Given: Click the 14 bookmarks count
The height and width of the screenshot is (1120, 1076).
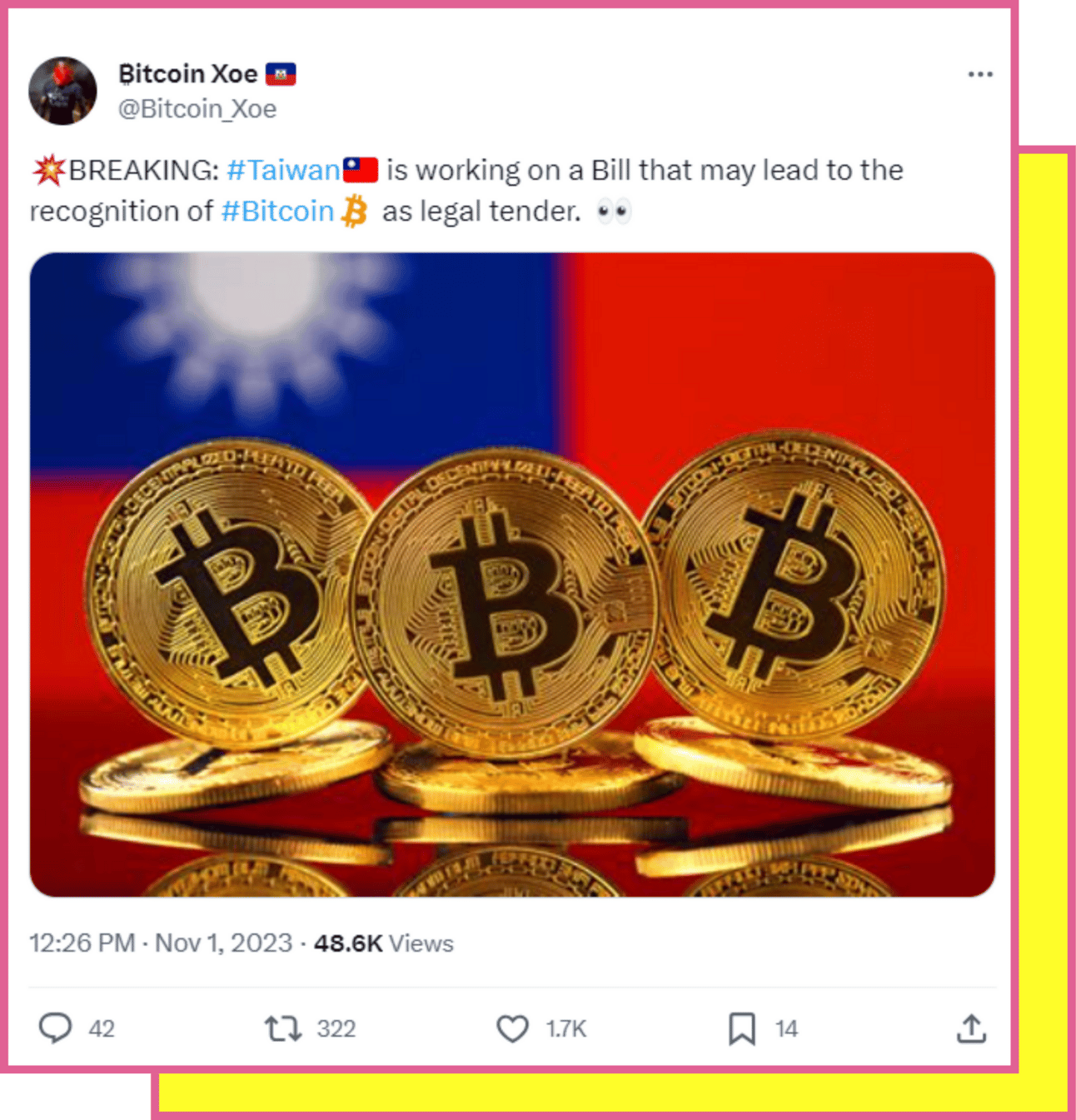Looking at the screenshot, I should [786, 1029].
